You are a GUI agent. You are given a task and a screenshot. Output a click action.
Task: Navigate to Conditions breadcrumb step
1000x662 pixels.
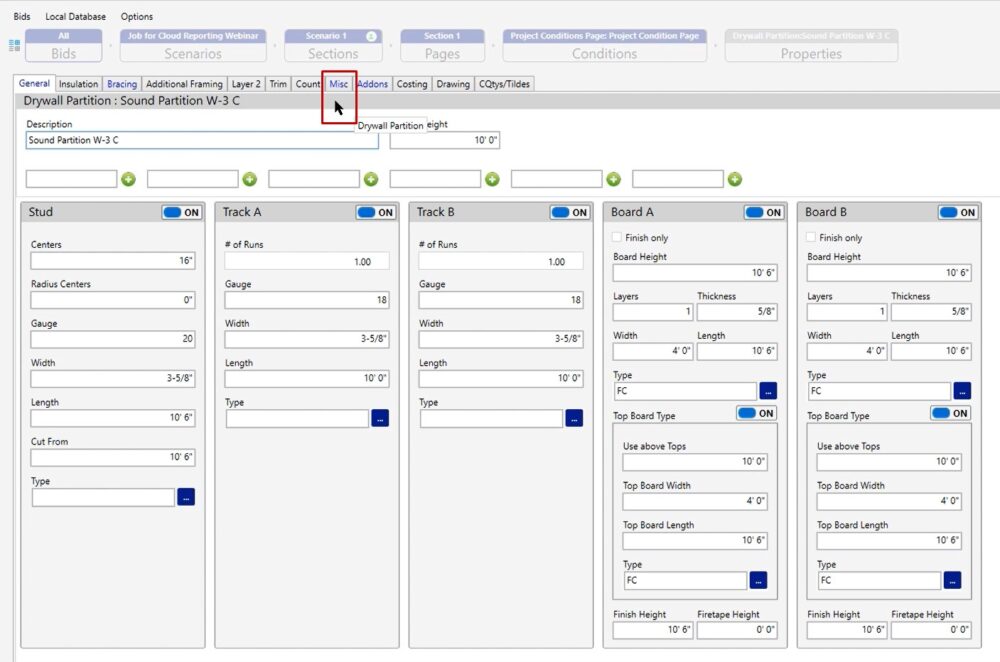coord(604,46)
